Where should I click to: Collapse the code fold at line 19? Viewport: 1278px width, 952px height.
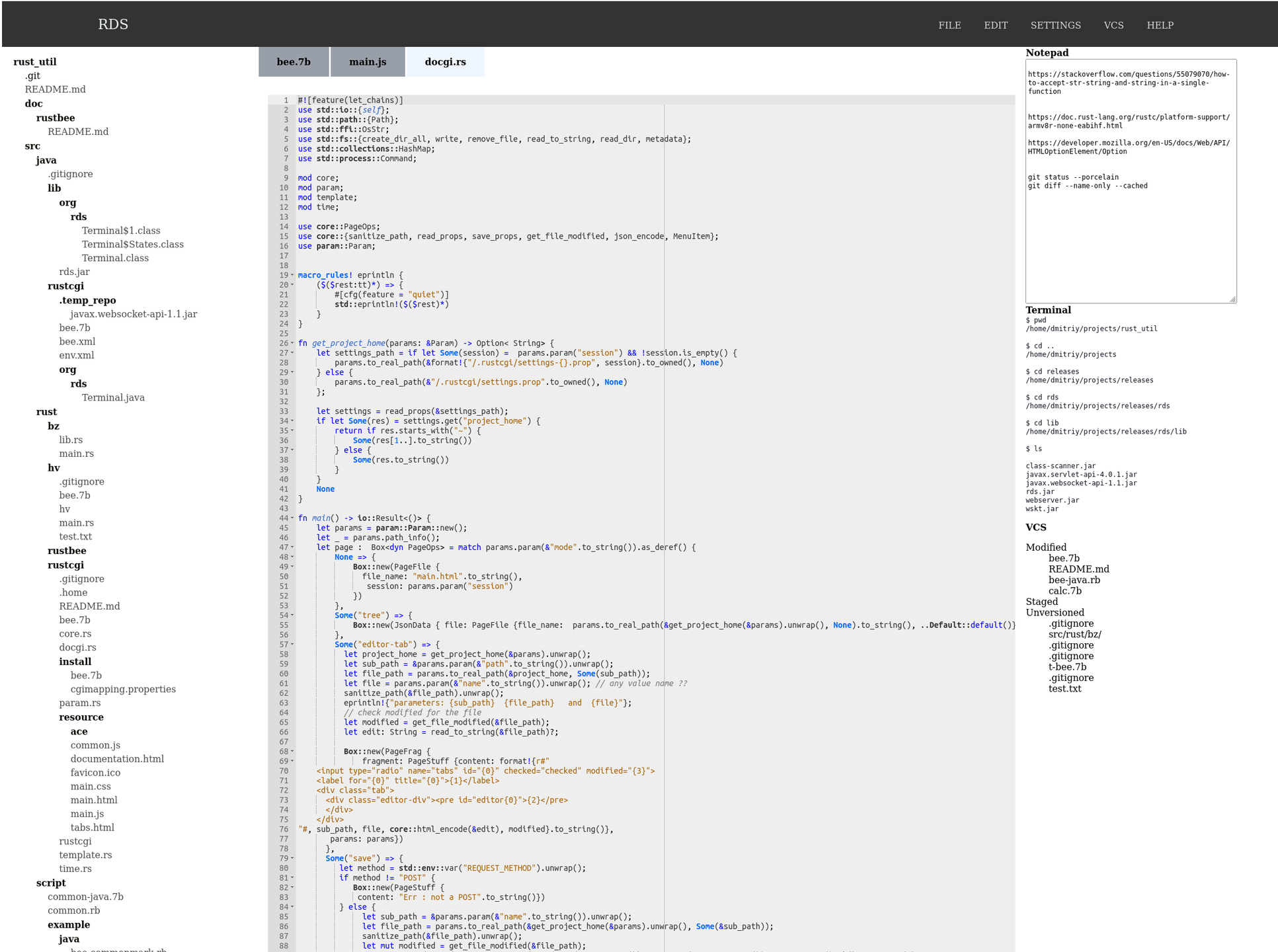click(x=292, y=275)
